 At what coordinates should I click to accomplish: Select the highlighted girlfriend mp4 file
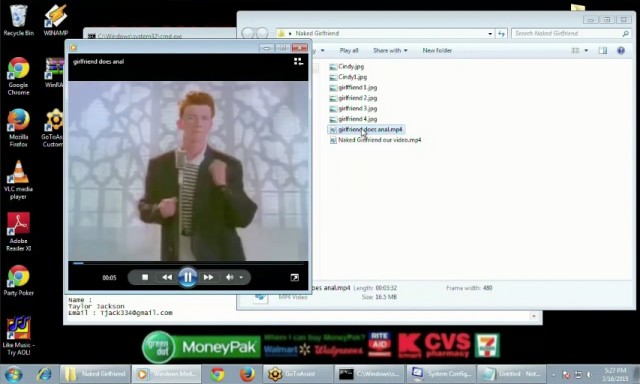click(x=366, y=129)
